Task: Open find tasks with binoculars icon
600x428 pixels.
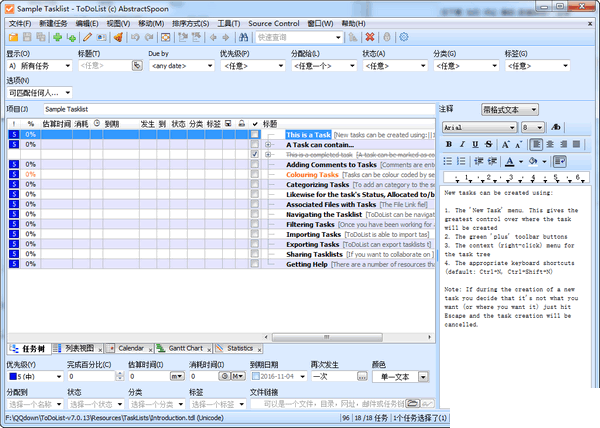Action: tap(243, 37)
